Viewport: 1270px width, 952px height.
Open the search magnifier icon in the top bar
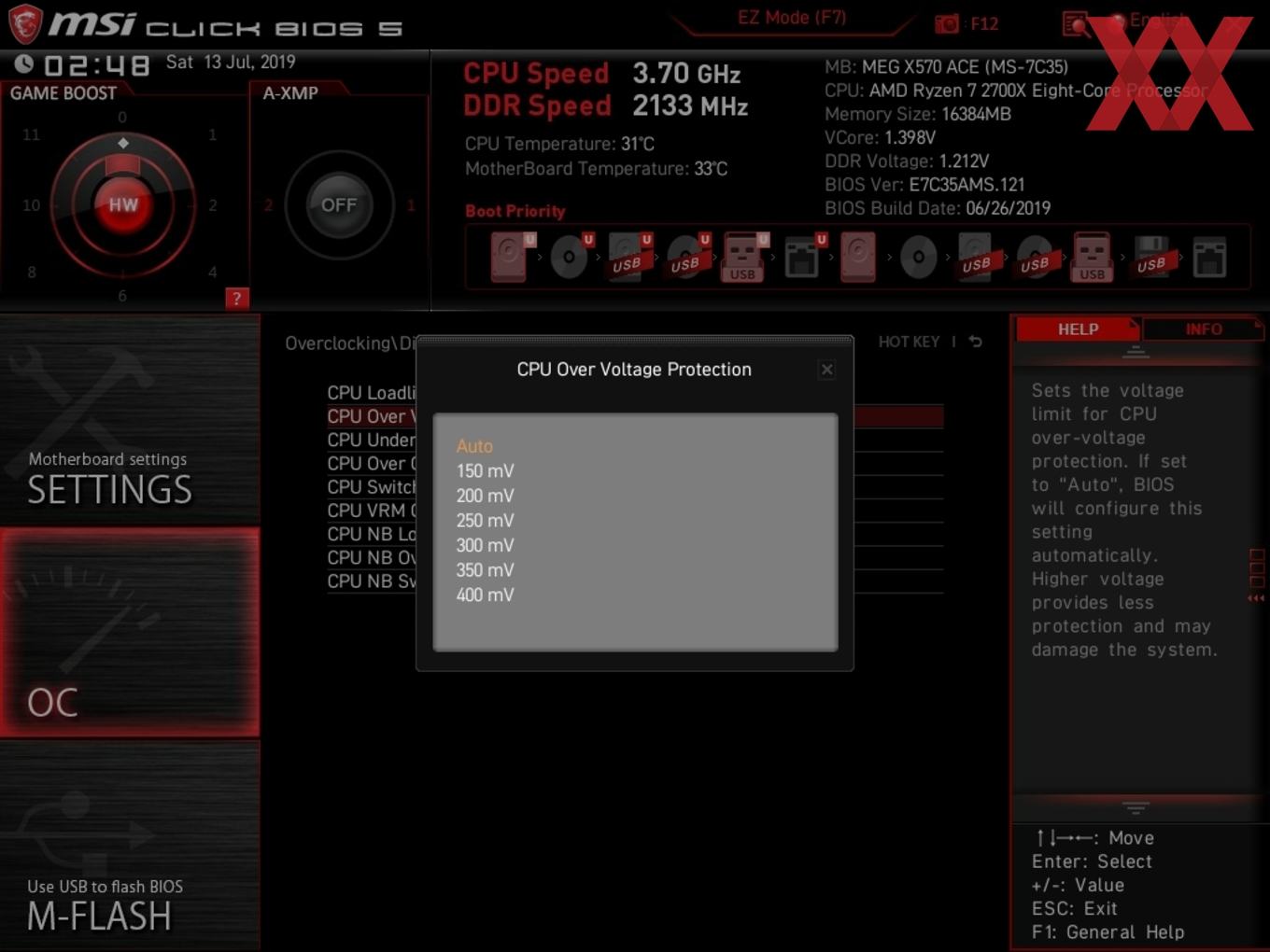coord(1076,24)
